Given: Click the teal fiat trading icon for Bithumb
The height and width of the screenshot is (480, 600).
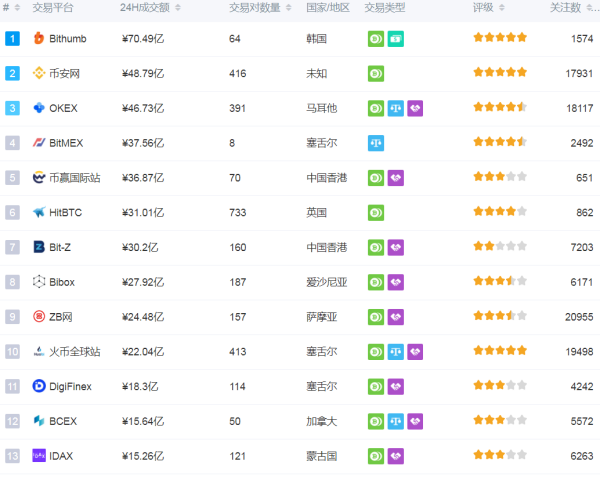Looking at the screenshot, I should [x=396, y=39].
